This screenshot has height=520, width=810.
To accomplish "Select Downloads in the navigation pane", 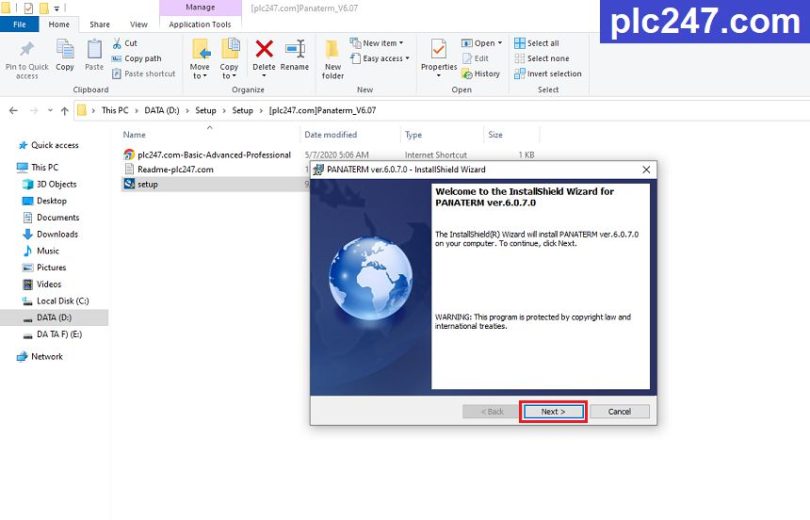I will (57, 234).
